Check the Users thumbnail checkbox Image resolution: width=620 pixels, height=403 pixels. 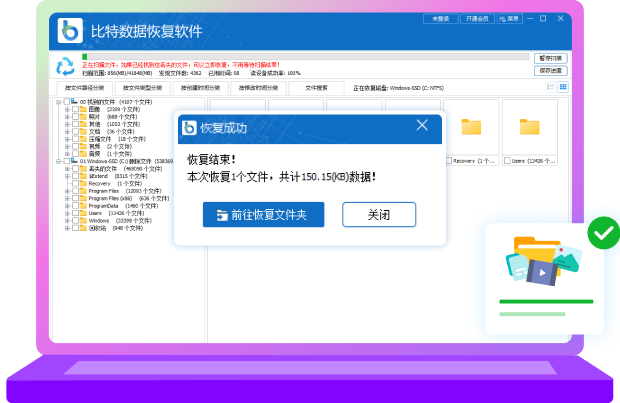(x=507, y=161)
